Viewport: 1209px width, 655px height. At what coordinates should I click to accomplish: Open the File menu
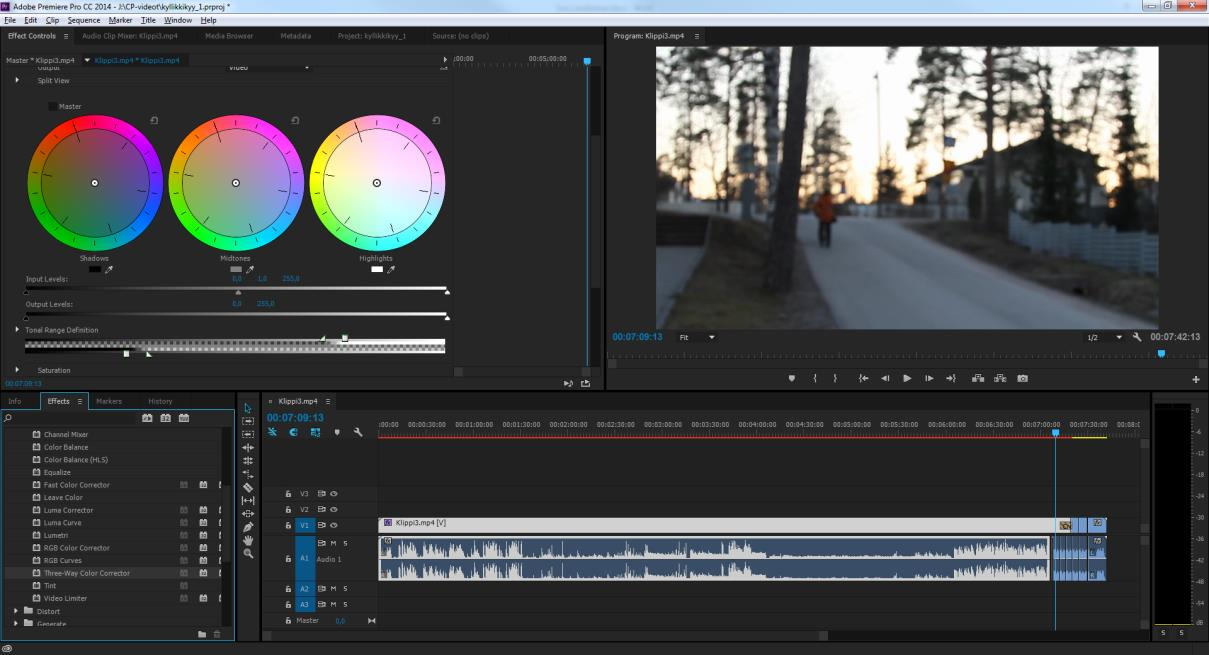tap(11, 20)
